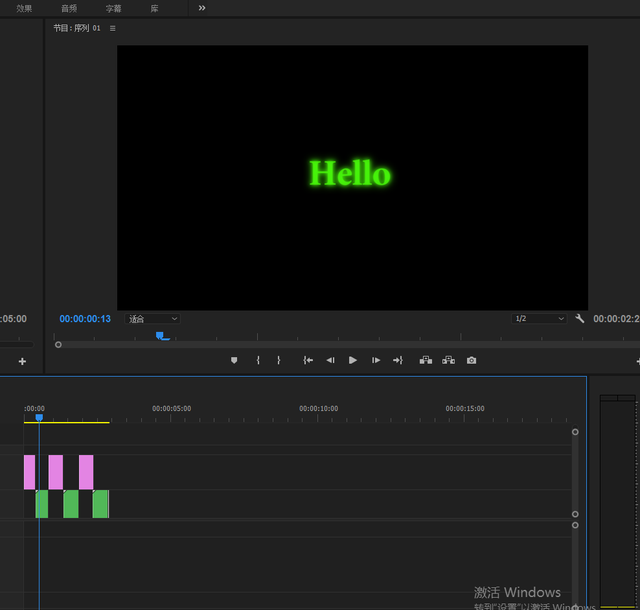Step back one frame

(x=330, y=360)
